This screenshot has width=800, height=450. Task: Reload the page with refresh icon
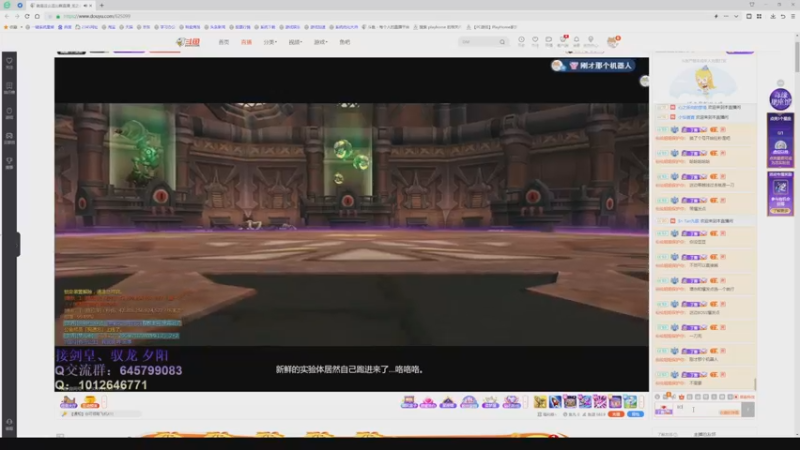pos(27,16)
